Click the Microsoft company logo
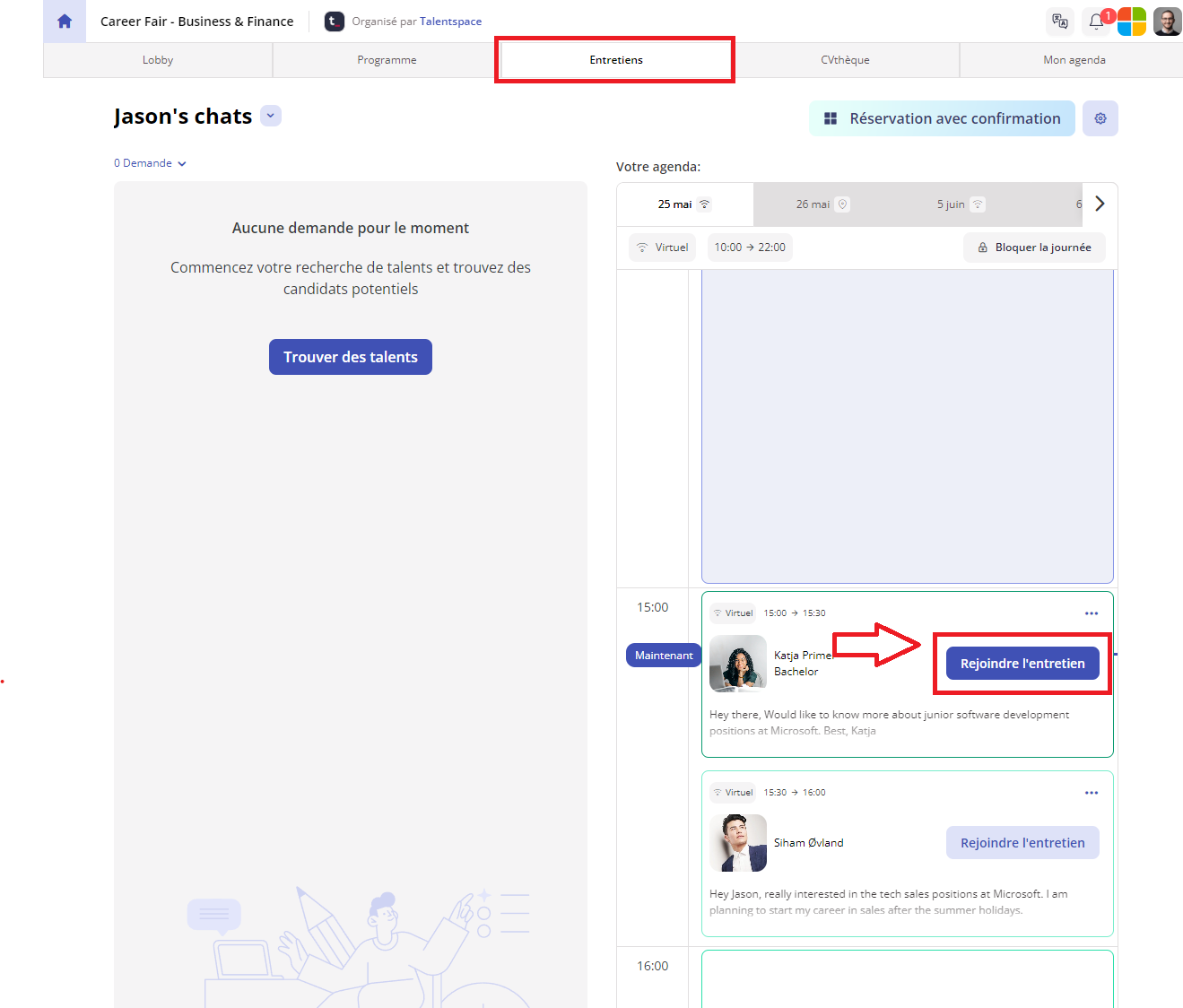 pos(1132,22)
